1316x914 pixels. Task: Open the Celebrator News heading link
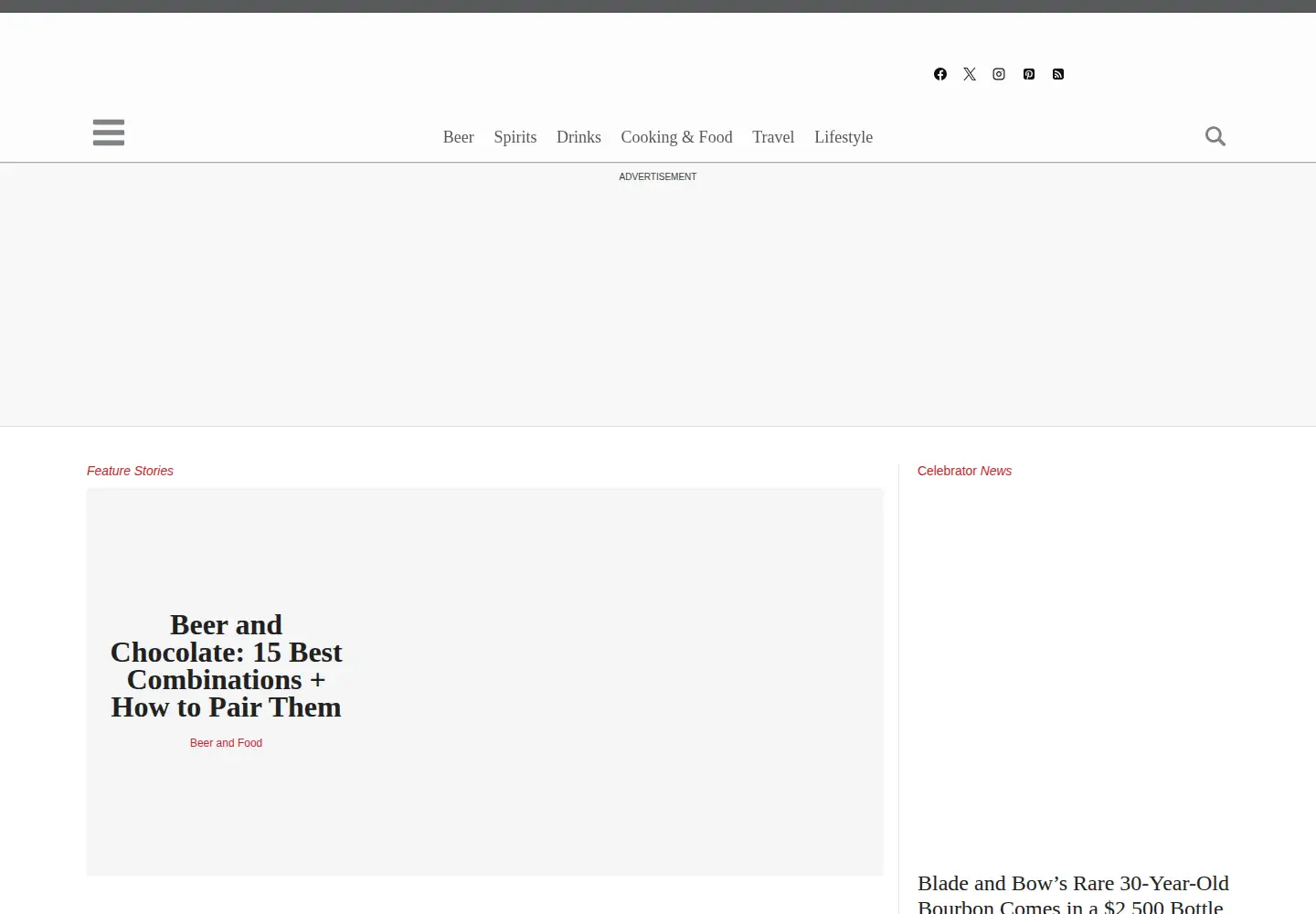tap(964, 471)
